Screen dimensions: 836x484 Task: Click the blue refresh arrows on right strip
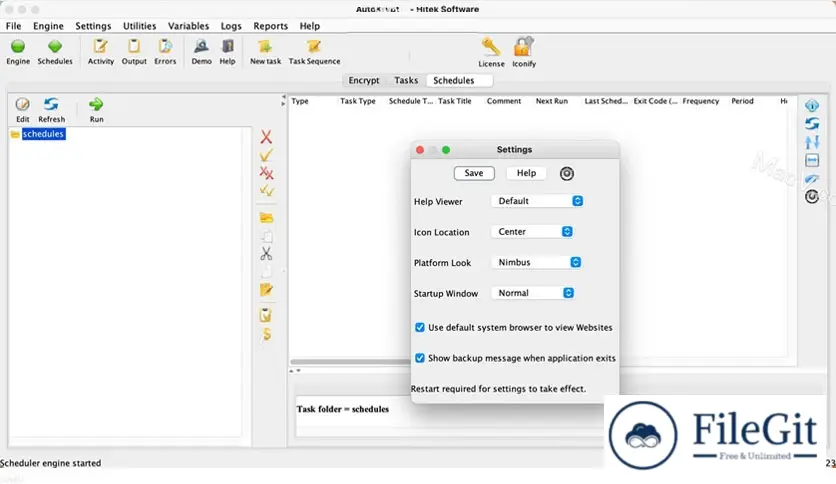[x=811, y=124]
